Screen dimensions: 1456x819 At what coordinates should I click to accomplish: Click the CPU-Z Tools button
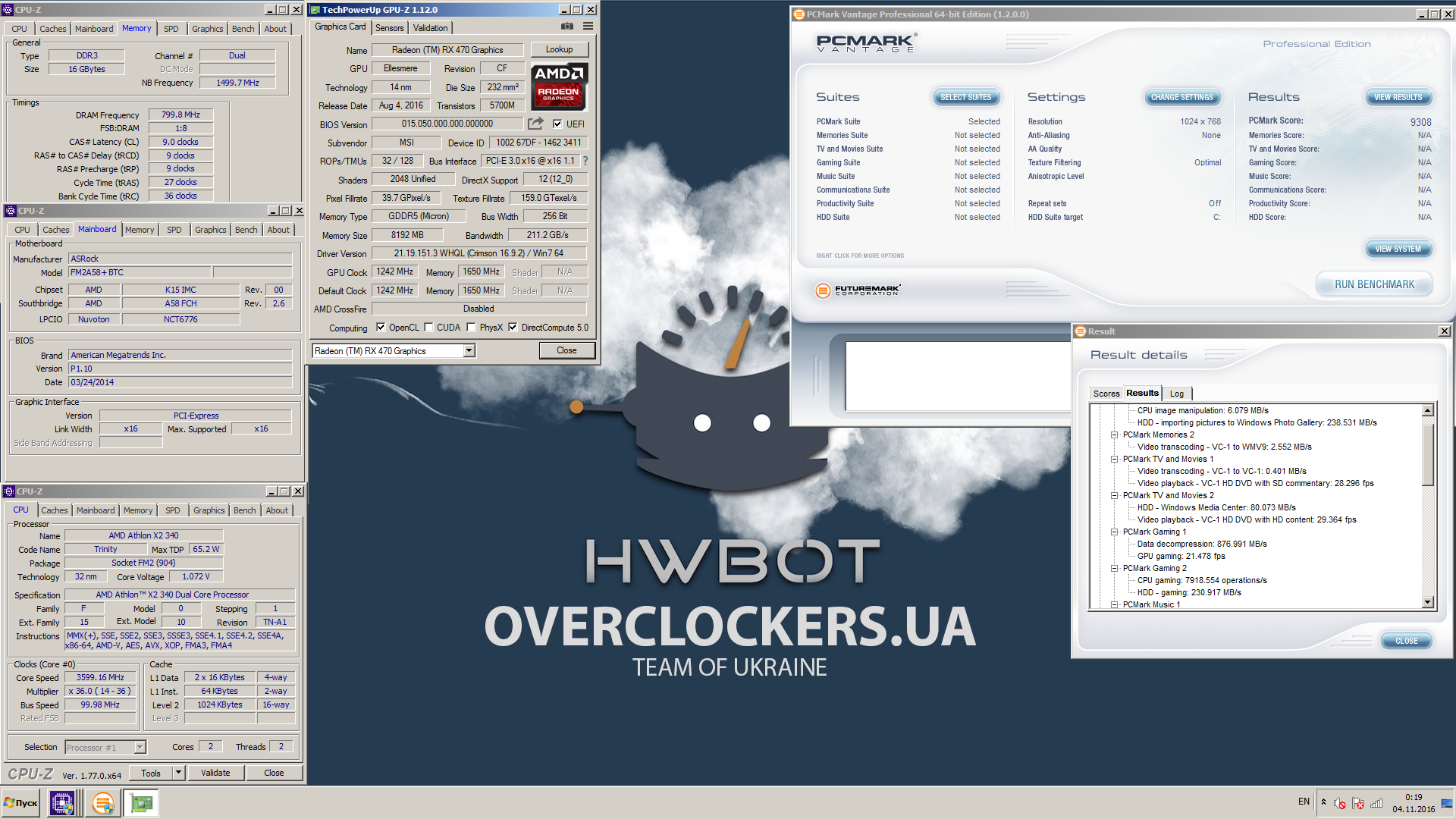pos(151,773)
